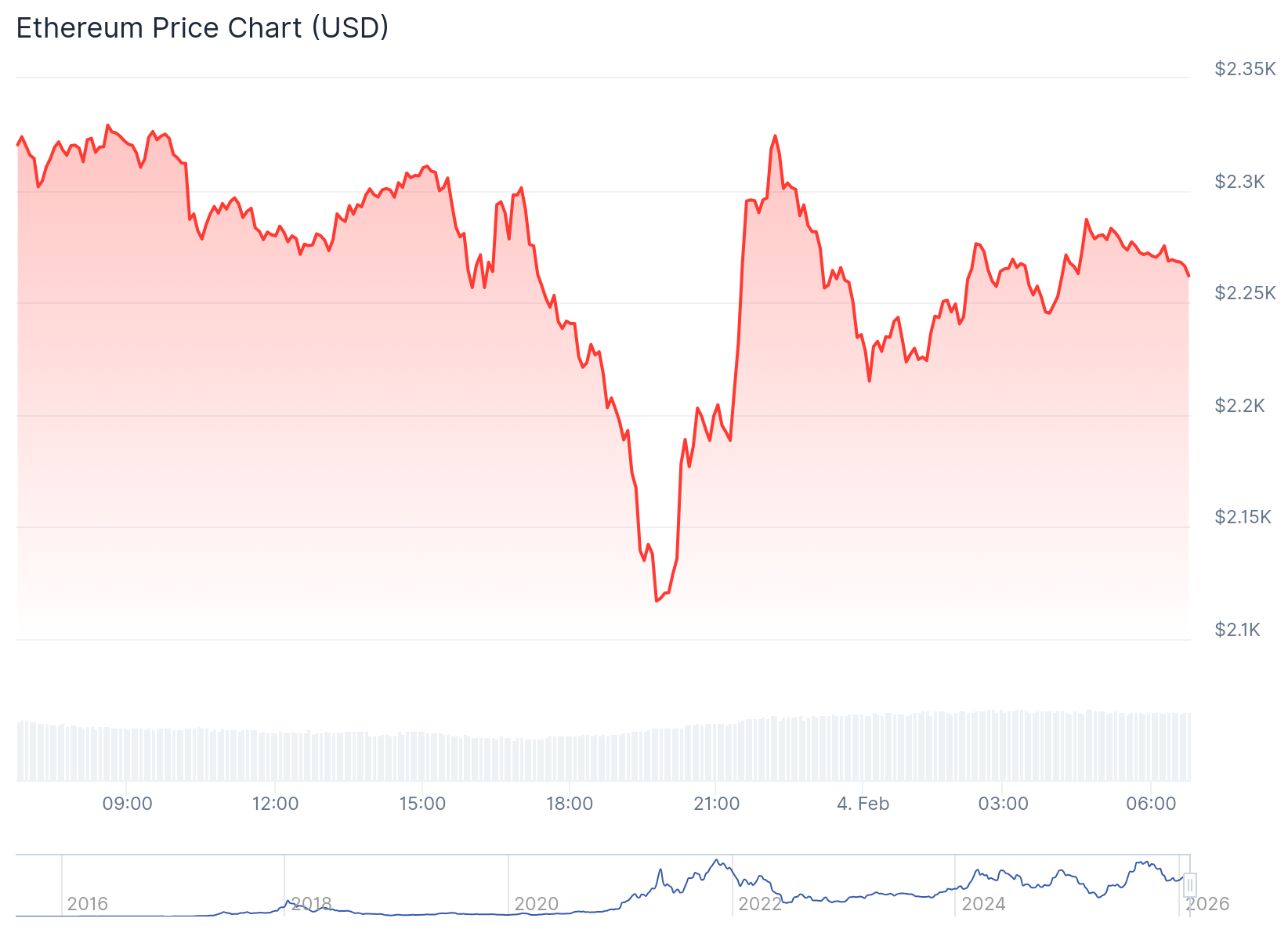Viewport: 1288px width, 940px height.
Task: Click the 2022 label in the navigator timeline
Action: click(760, 904)
